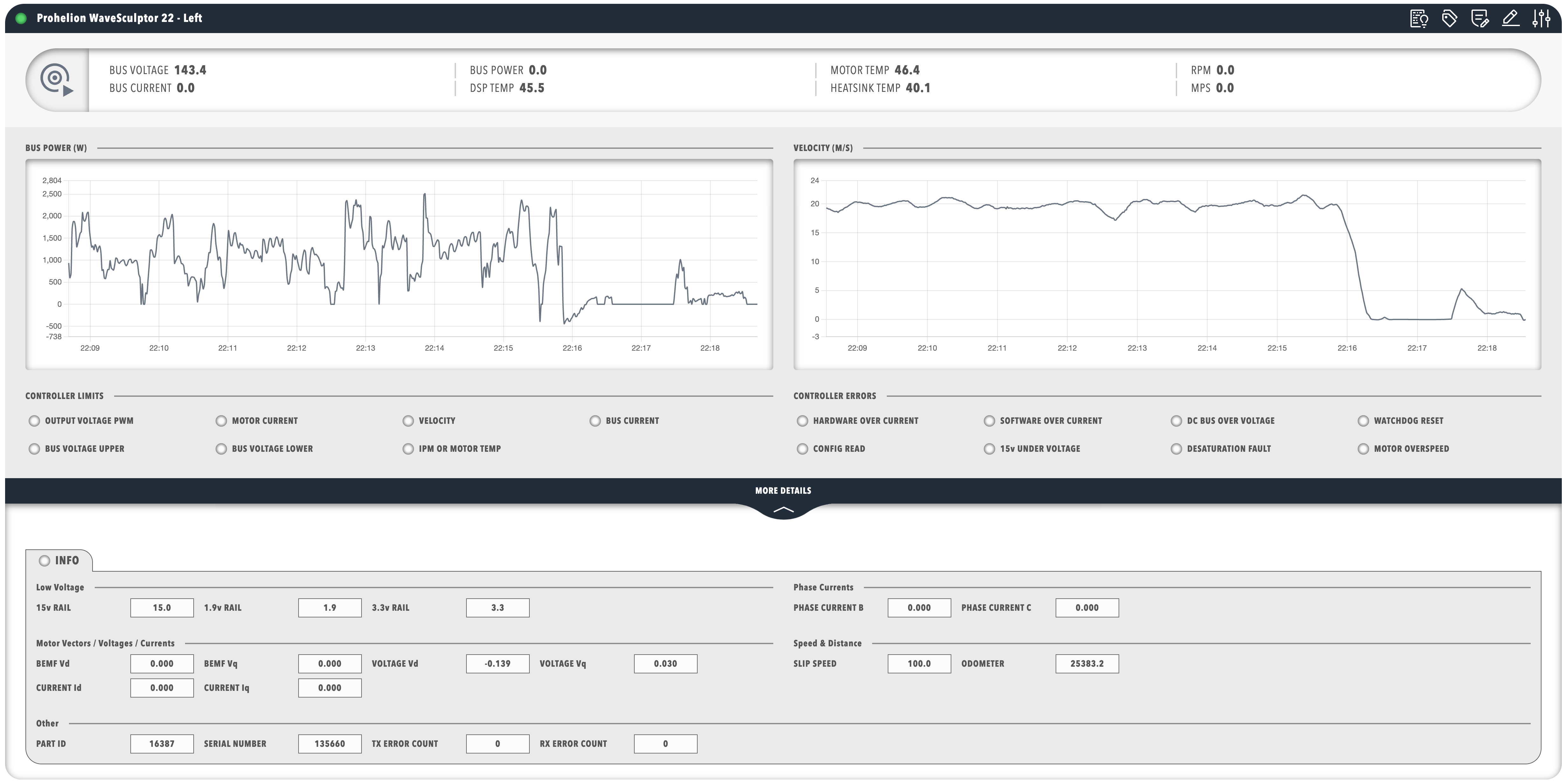Click the green connection status dot
The height and width of the screenshot is (784, 1565).
[21, 18]
